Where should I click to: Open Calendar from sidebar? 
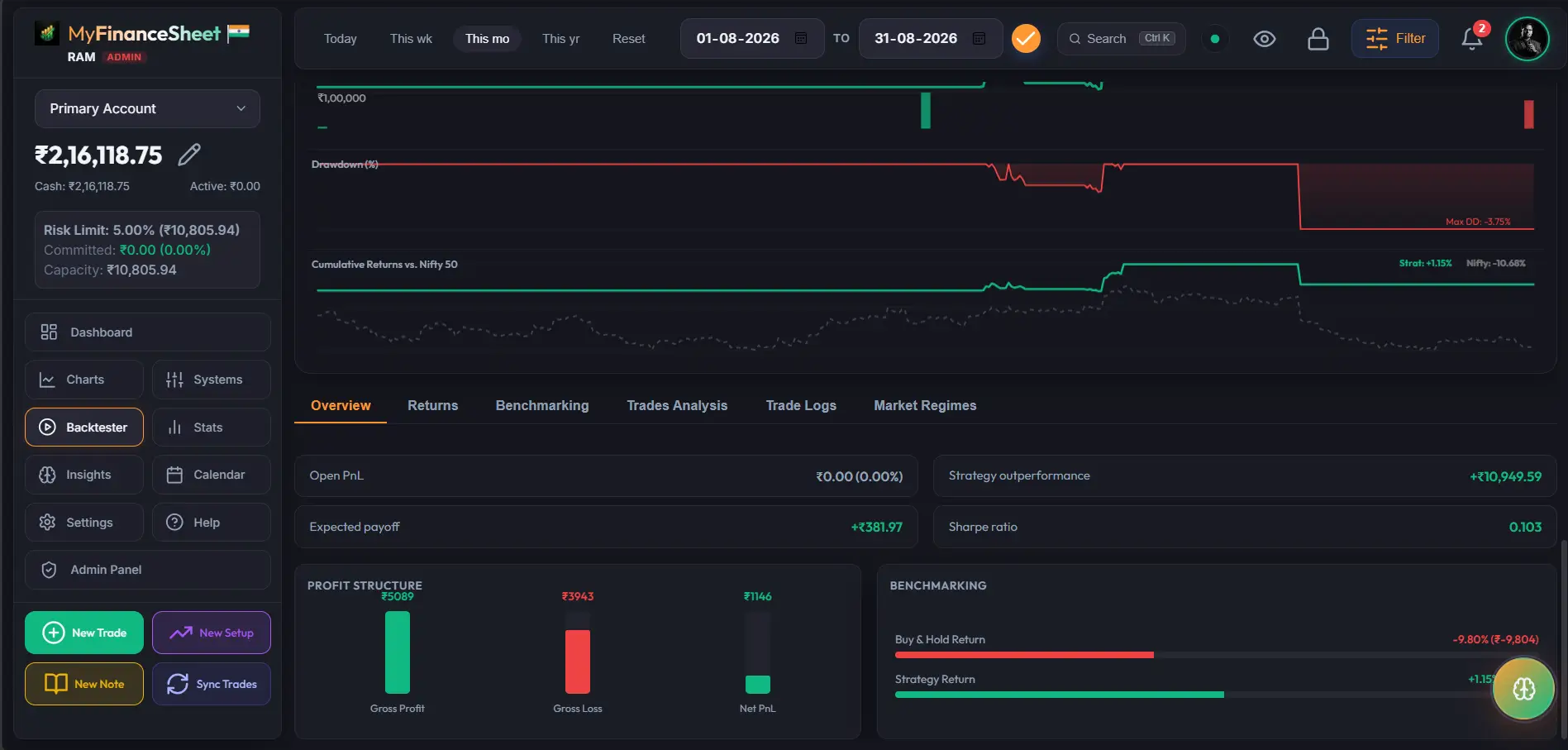[x=211, y=475]
